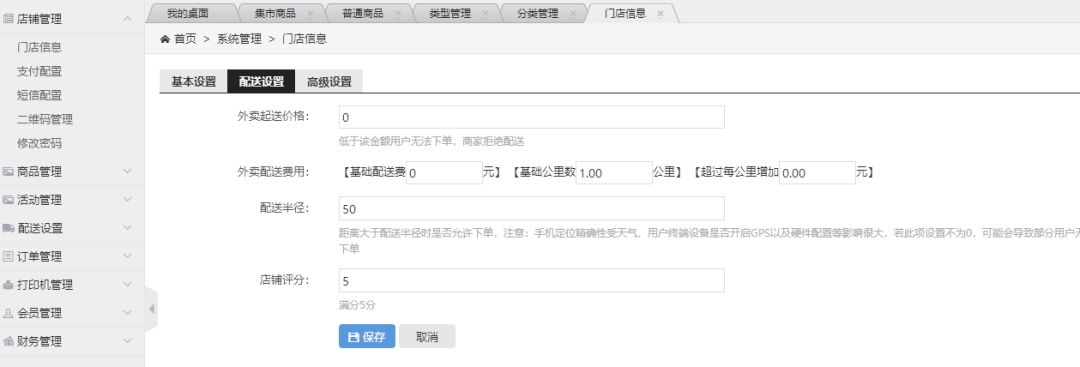Expand the 订单管理 menu chevron

click(127, 256)
